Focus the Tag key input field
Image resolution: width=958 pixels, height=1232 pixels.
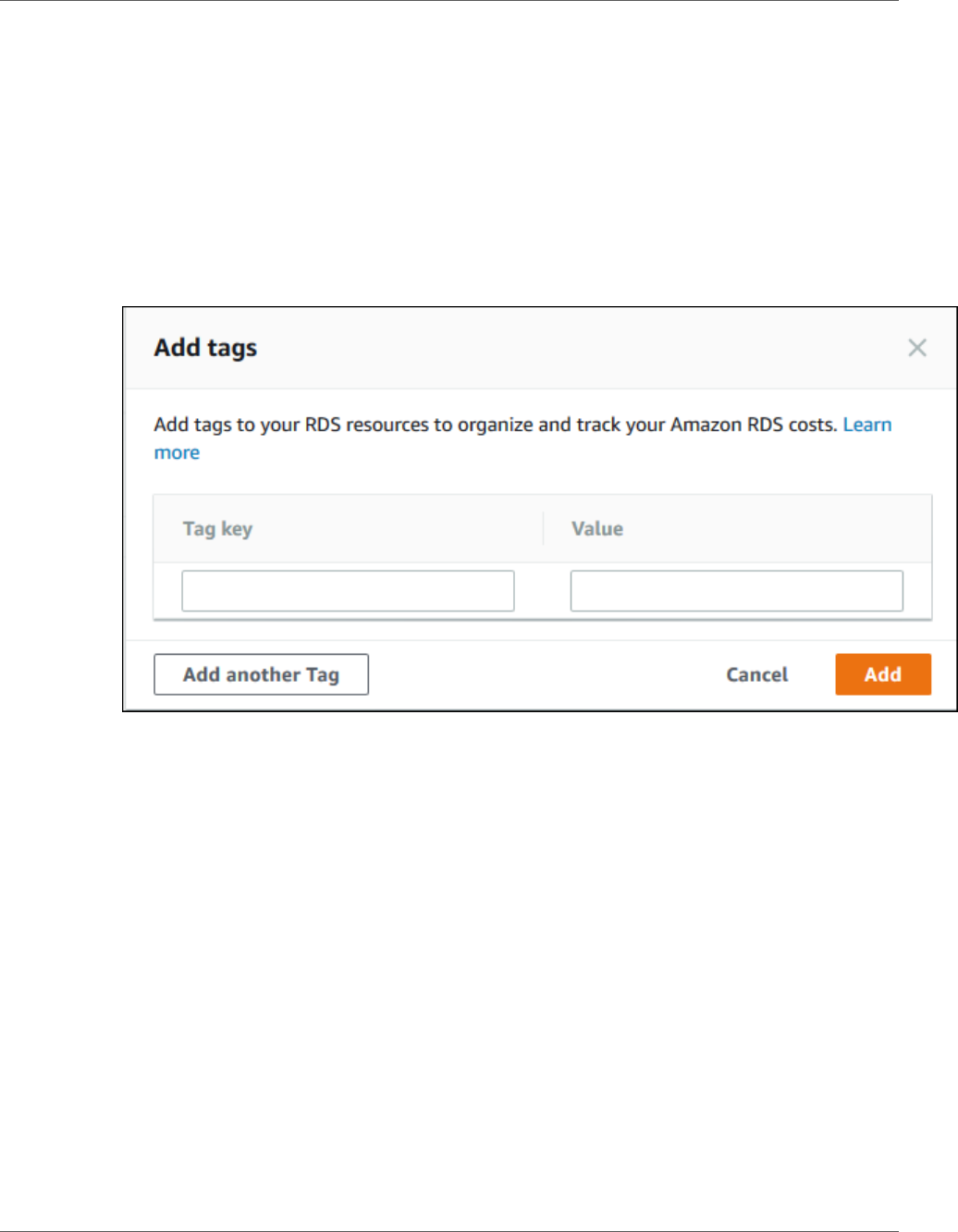tap(348, 591)
